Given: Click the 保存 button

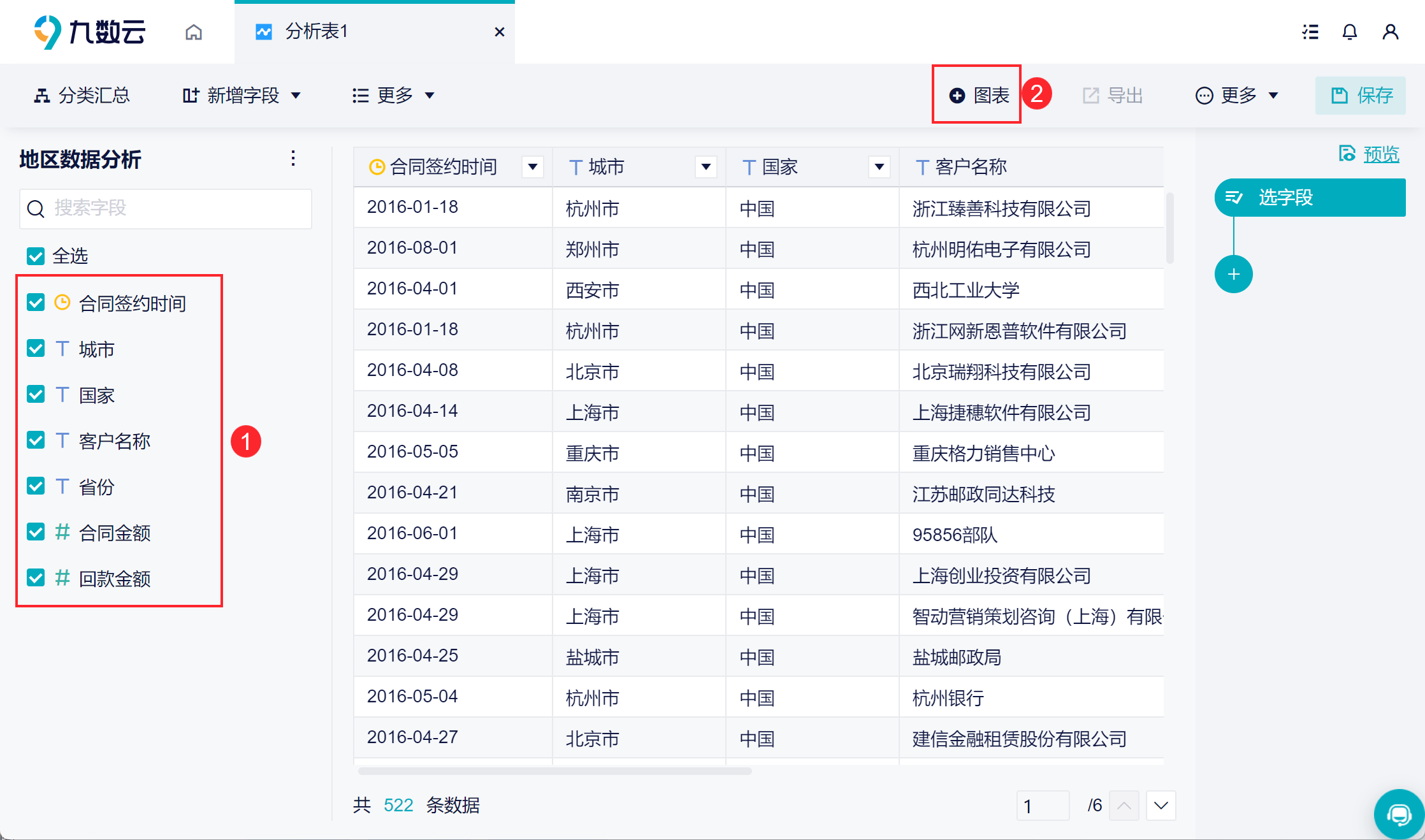Looking at the screenshot, I should pos(1361,96).
